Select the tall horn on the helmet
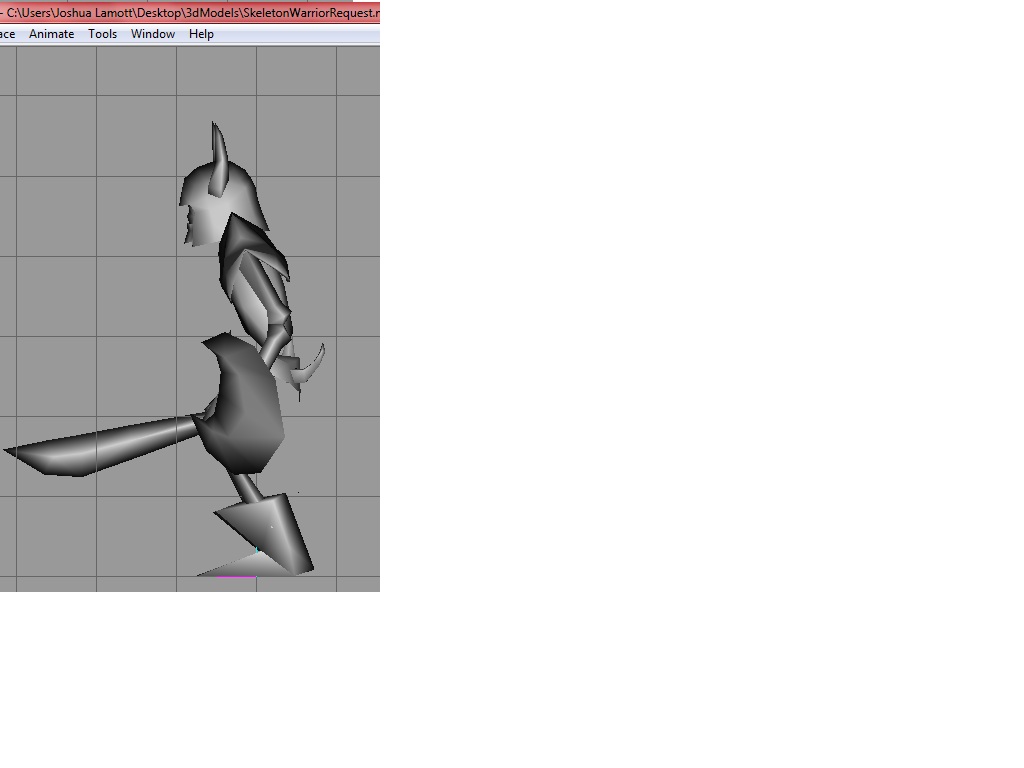The image size is (1024, 768). [219, 157]
